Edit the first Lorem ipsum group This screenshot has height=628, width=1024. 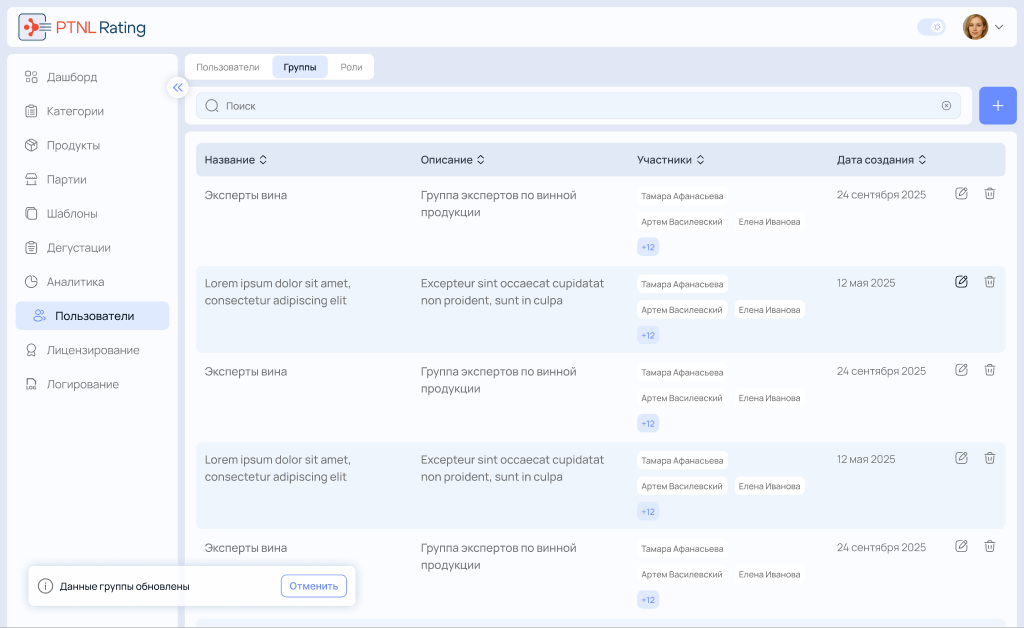click(x=961, y=281)
